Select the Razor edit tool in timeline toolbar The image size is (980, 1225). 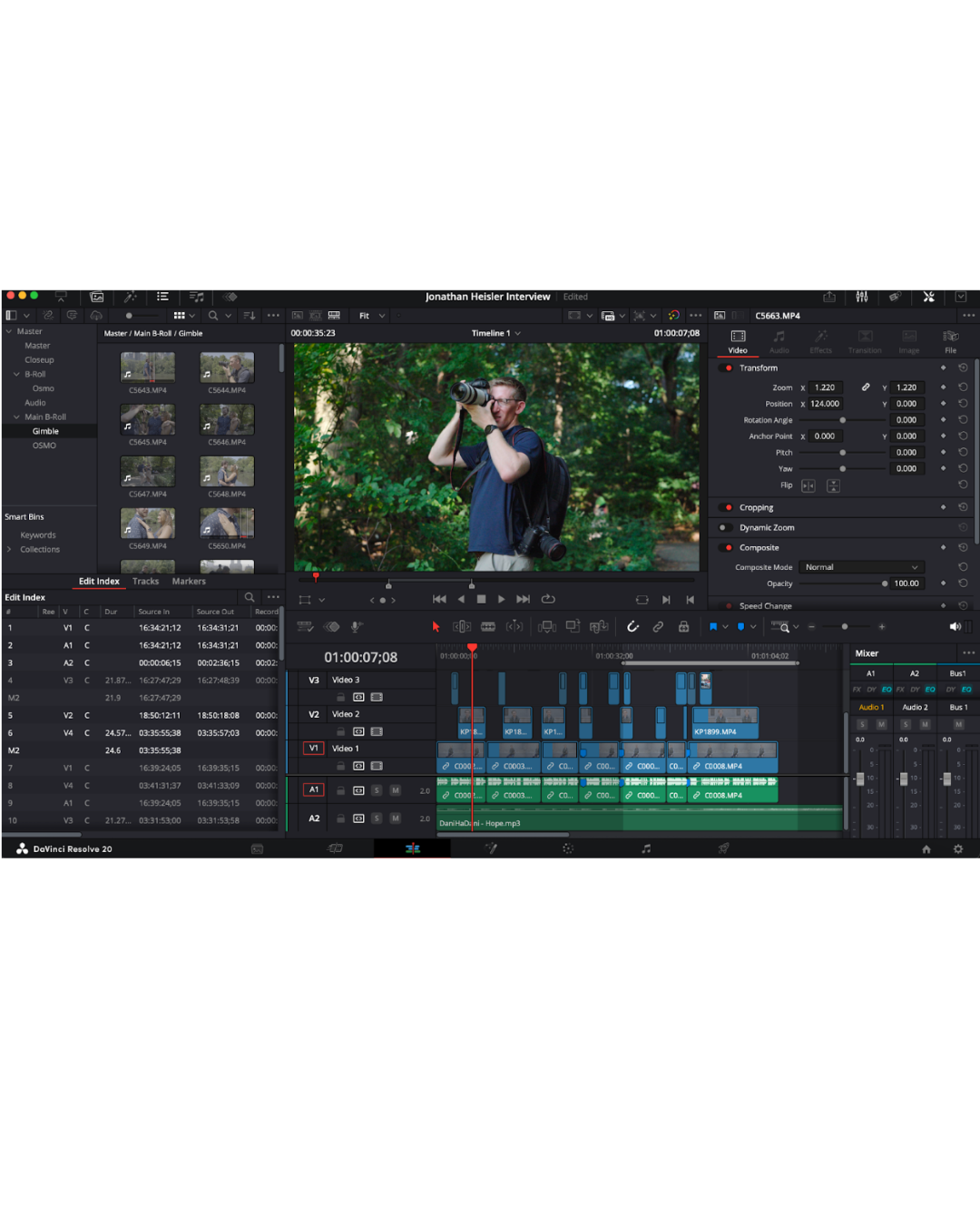[487, 626]
